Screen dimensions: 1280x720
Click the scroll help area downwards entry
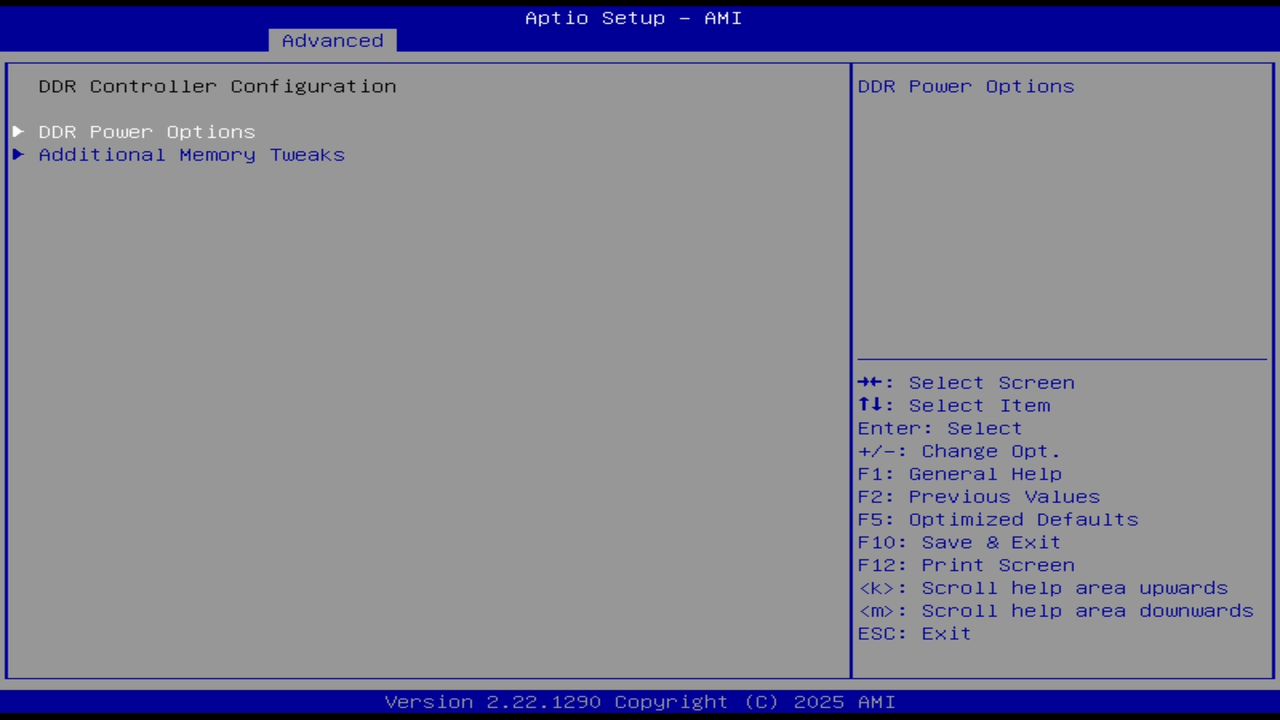pyautogui.click(x=1055, y=611)
